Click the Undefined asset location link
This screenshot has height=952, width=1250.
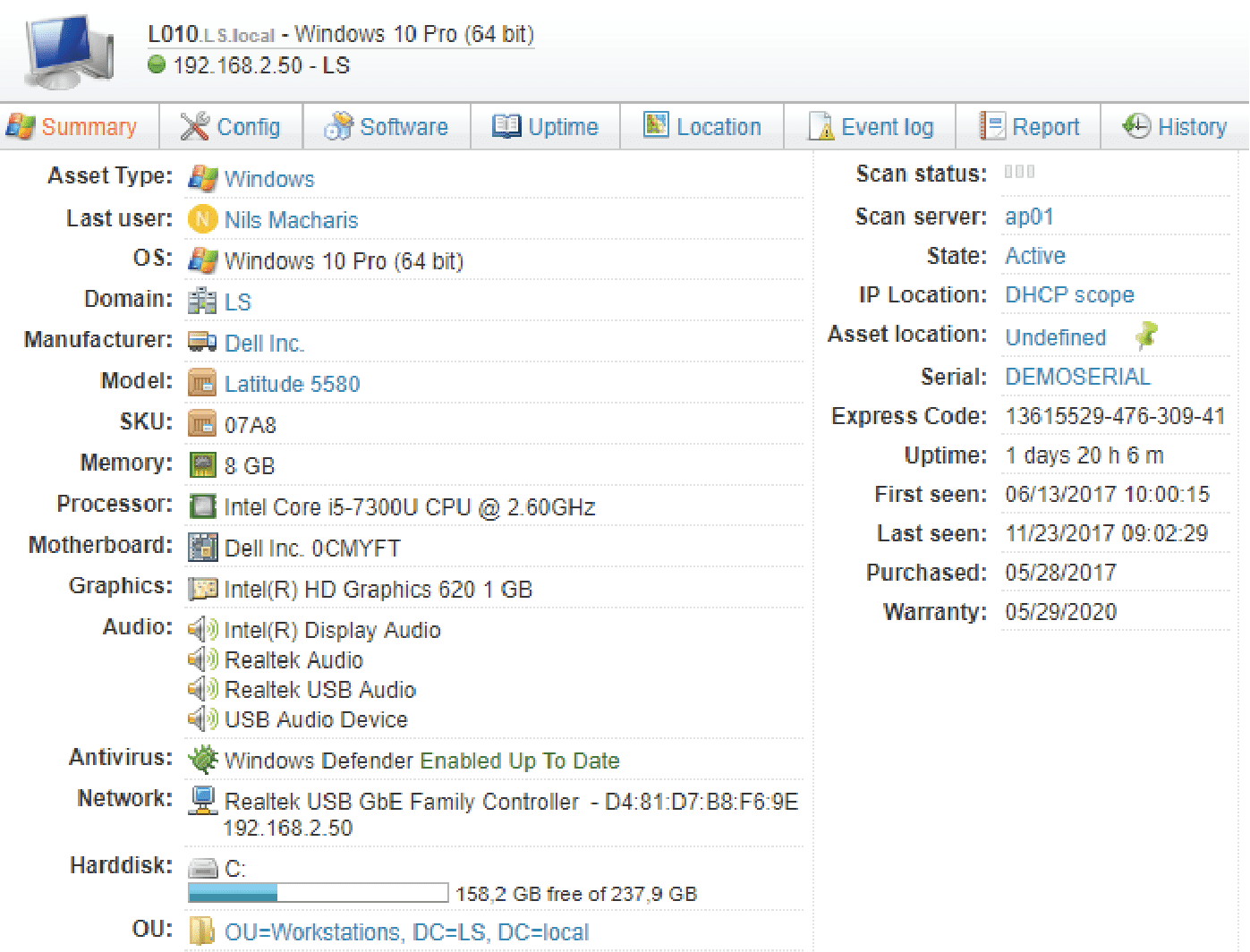[1056, 337]
